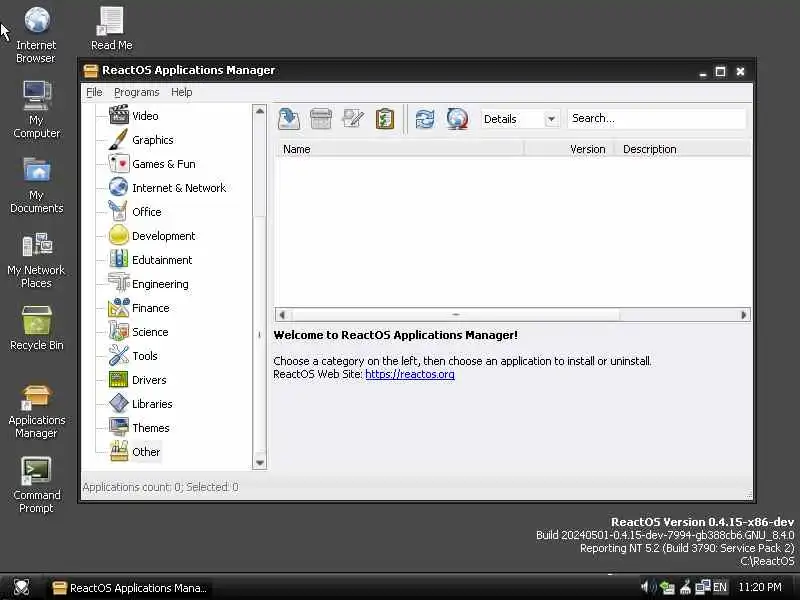Viewport: 800px width, 600px height.
Task: Click the Update Database globe icon
Action: (x=457, y=119)
